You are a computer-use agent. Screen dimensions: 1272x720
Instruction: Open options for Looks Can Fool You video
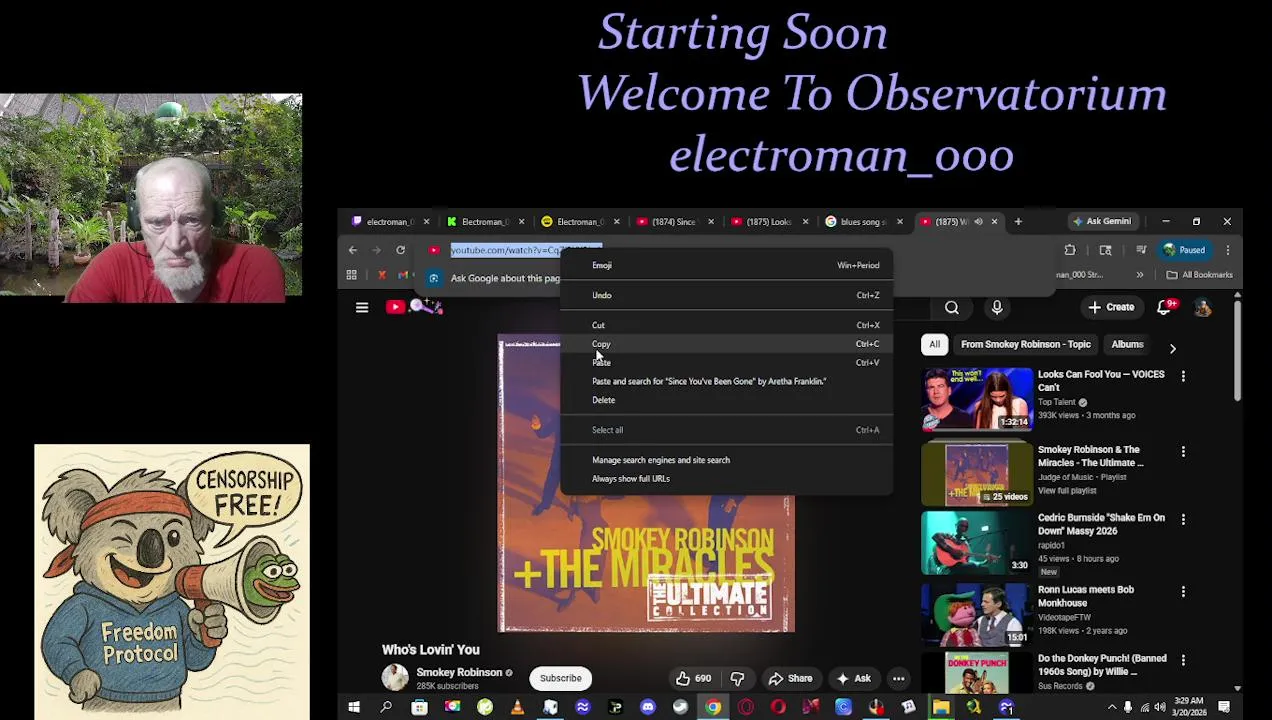coord(1183,376)
